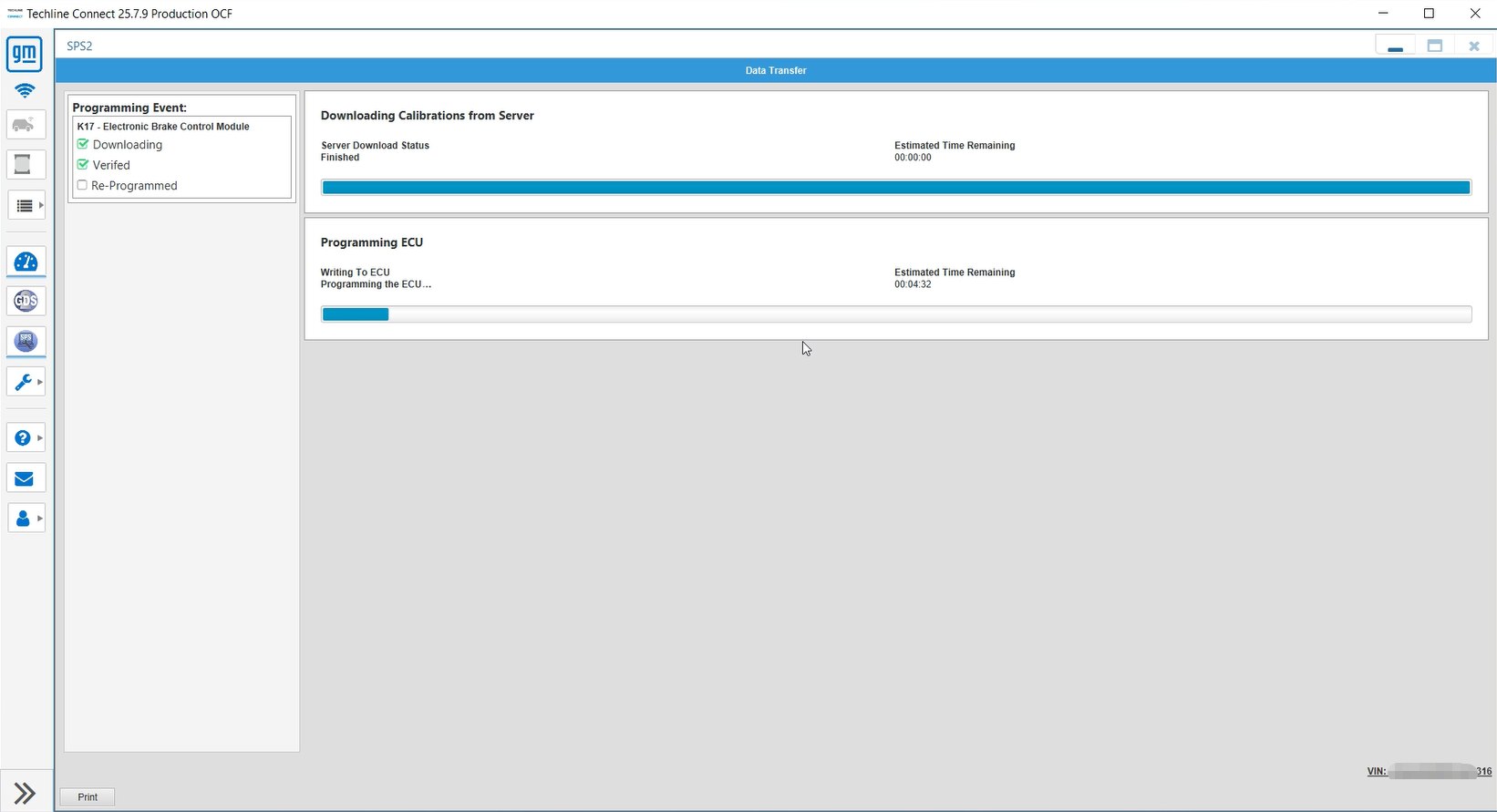Open the SPS programming icon
This screenshot has width=1497, height=812.
[x=26, y=342]
